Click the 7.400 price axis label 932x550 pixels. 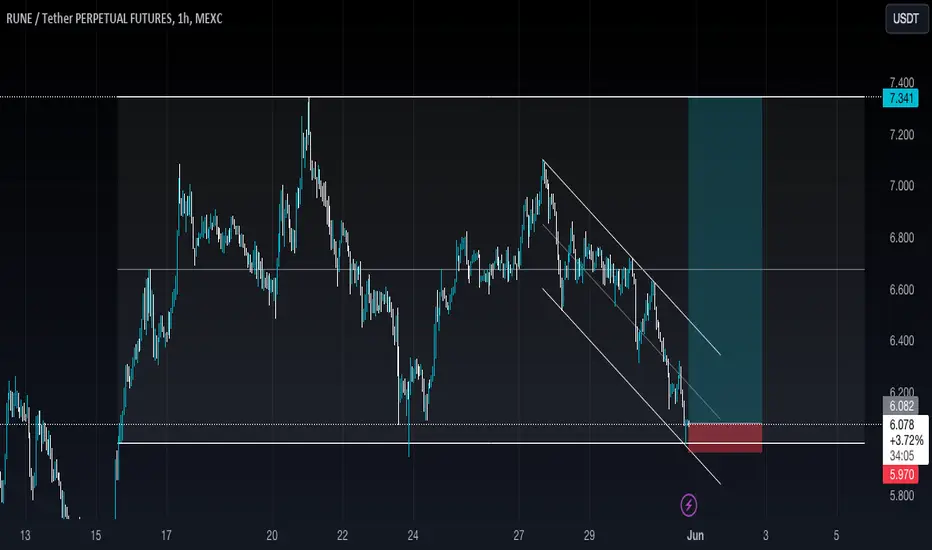click(901, 83)
